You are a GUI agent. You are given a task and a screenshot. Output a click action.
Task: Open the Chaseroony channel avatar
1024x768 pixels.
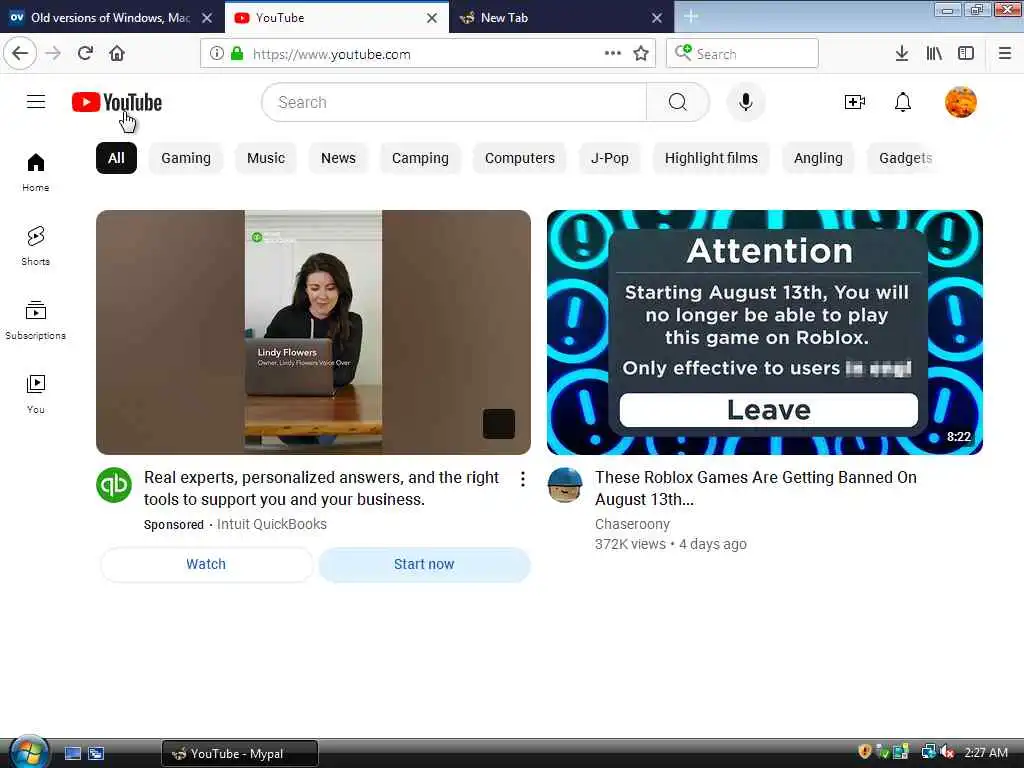565,485
